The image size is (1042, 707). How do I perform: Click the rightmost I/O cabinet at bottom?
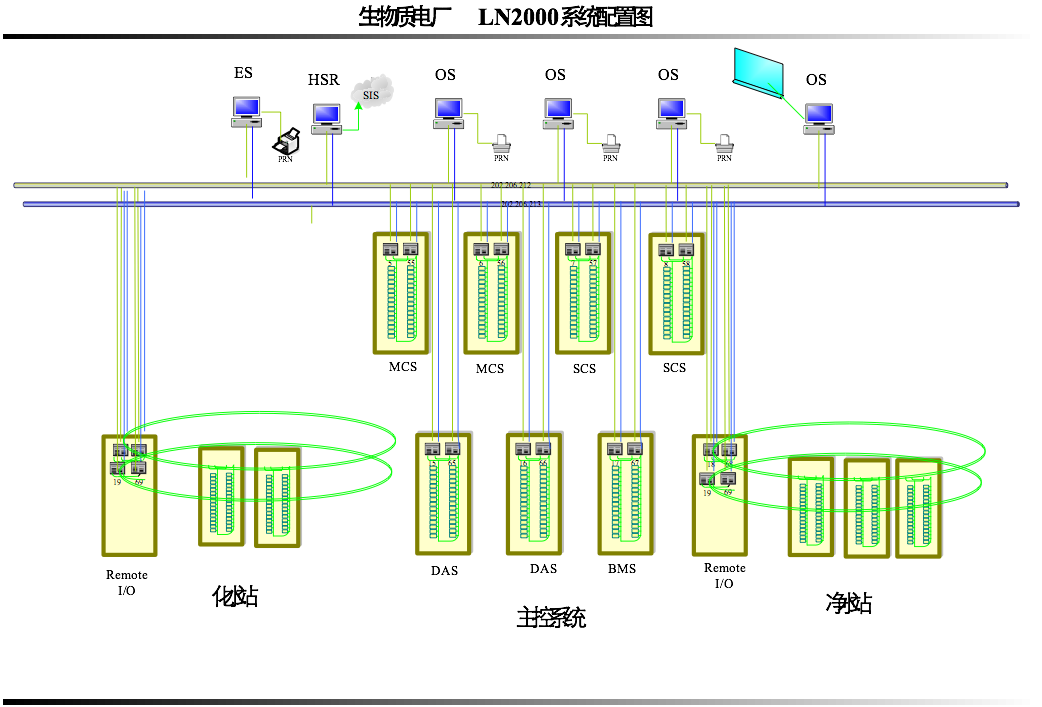[918, 508]
